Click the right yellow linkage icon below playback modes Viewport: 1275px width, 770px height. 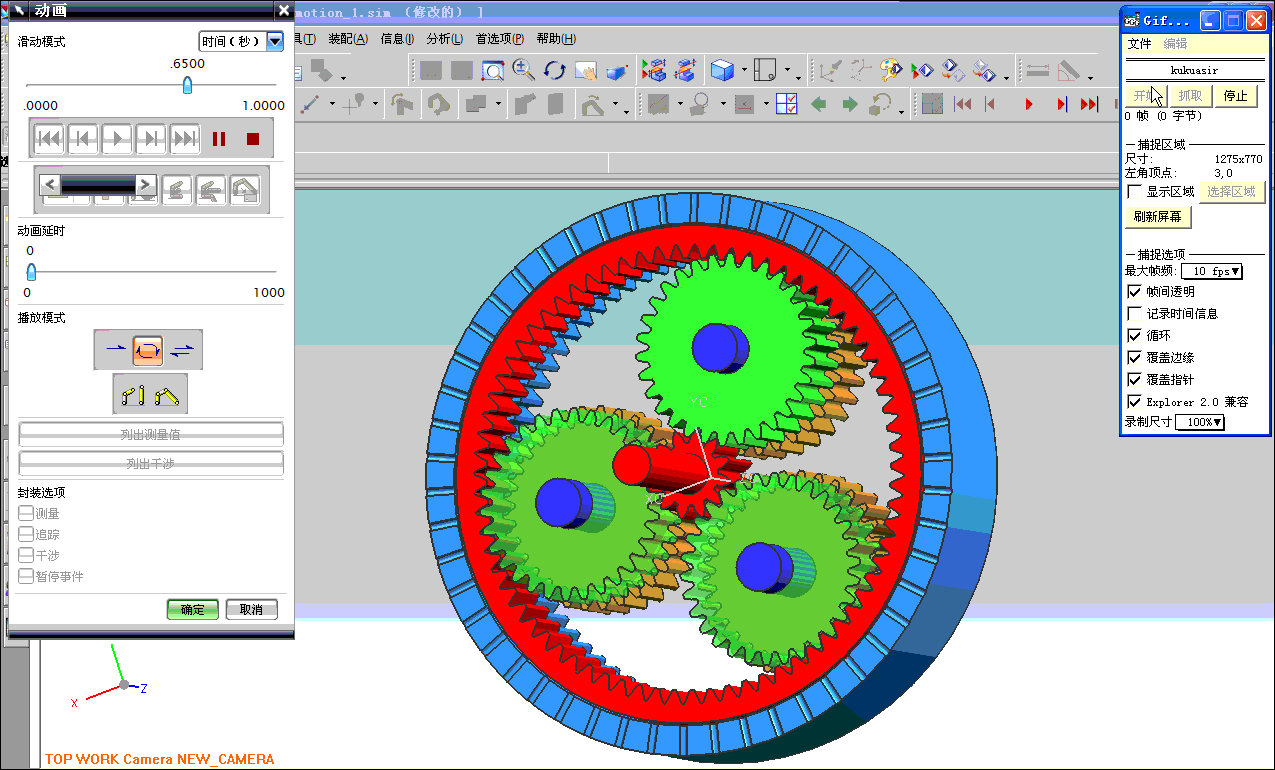click(x=167, y=395)
